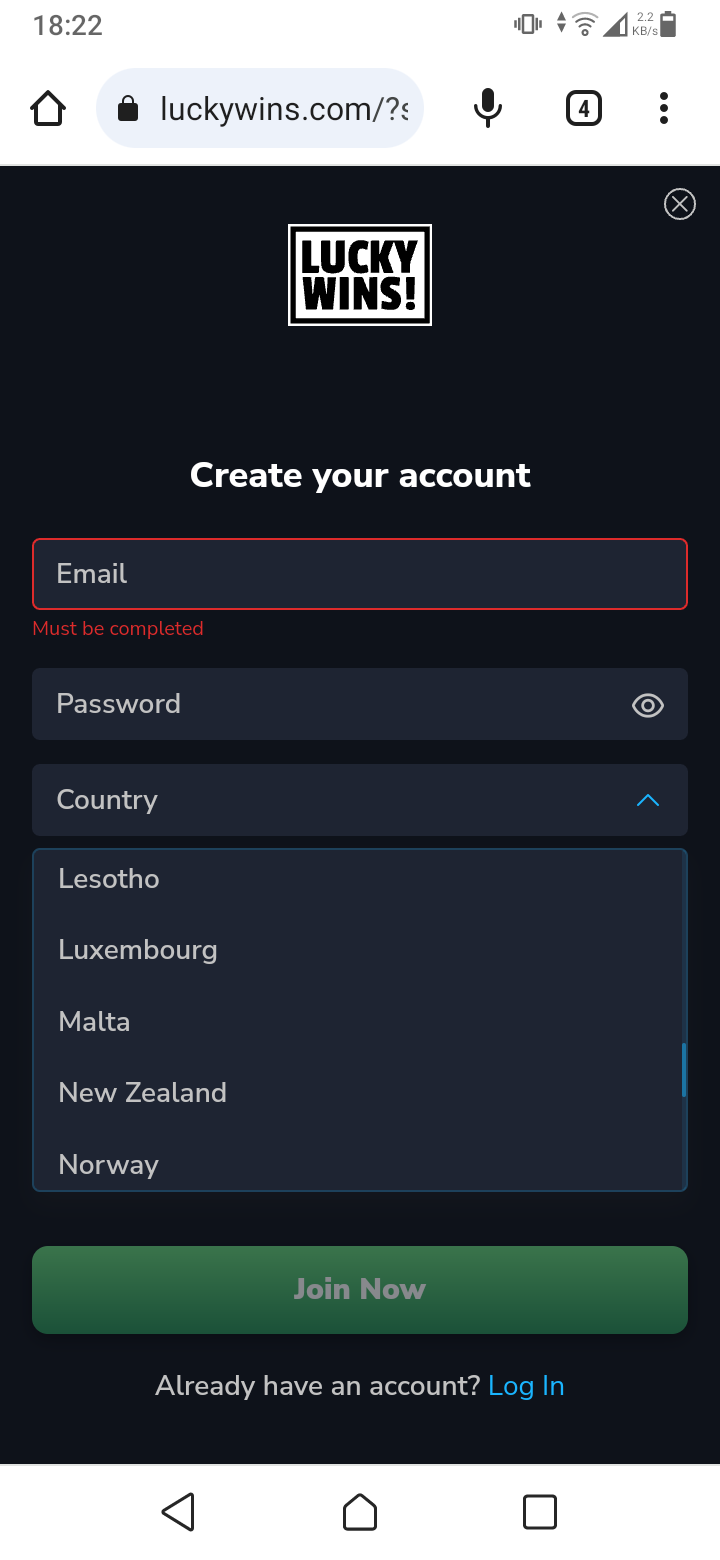This screenshot has width=720, height=1560.
Task: Tap the padlock site security icon
Action: (x=128, y=108)
